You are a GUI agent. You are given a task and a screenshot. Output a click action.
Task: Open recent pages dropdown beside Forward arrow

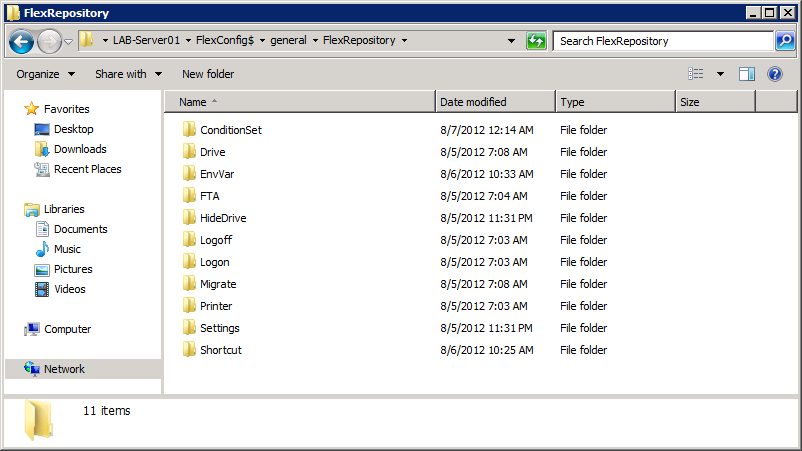point(69,41)
